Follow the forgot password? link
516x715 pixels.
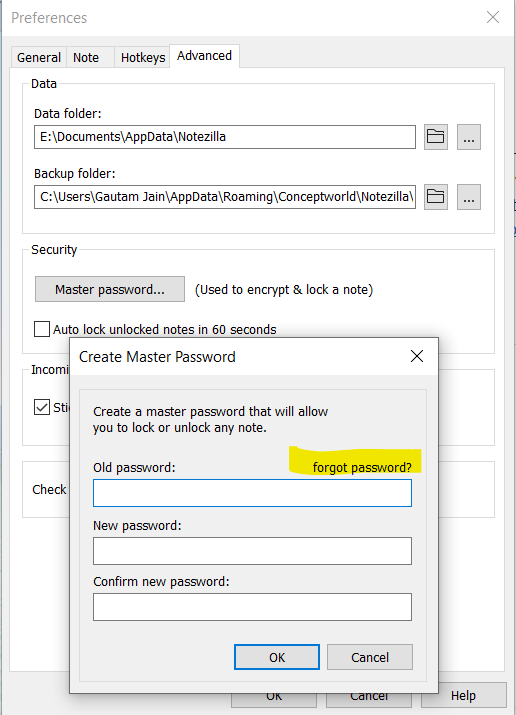[x=362, y=467]
